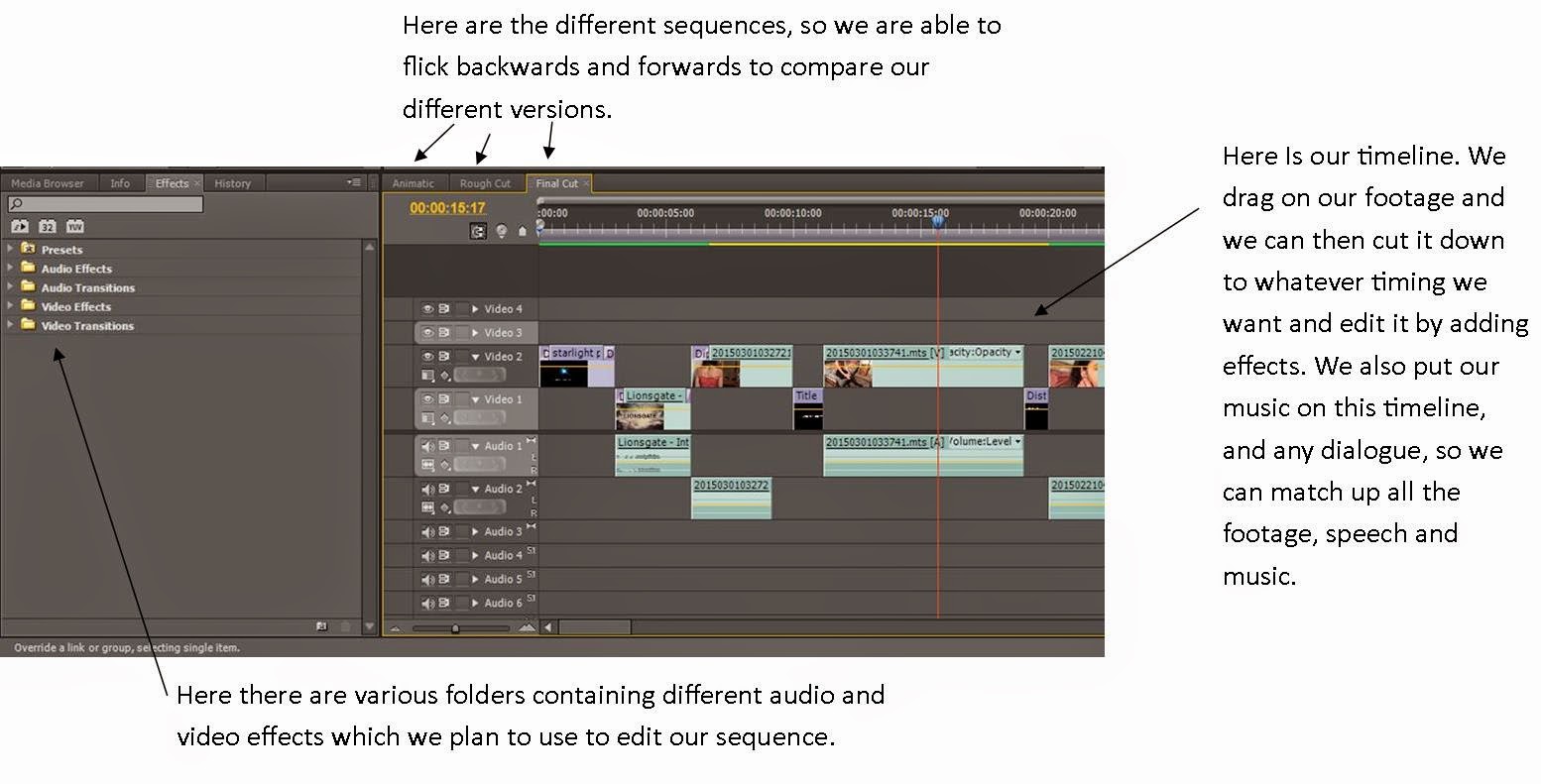Switch to the Rough Cut sequence tab
Screen dimensions: 1541x784
[x=485, y=183]
